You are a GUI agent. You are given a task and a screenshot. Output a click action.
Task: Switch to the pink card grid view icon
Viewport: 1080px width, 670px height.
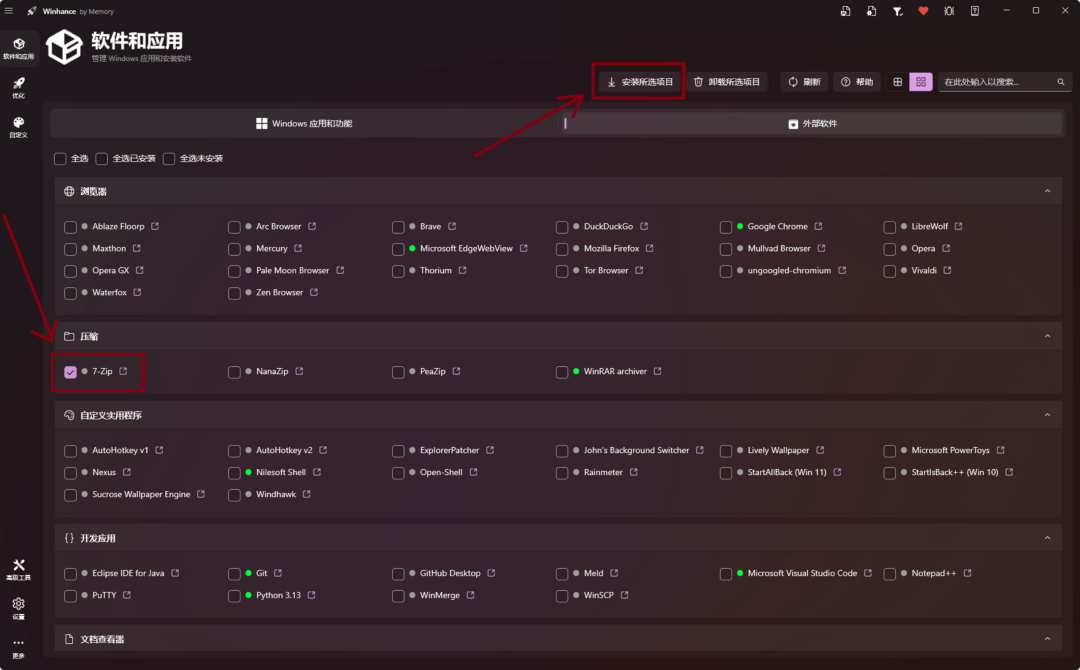[x=921, y=82]
